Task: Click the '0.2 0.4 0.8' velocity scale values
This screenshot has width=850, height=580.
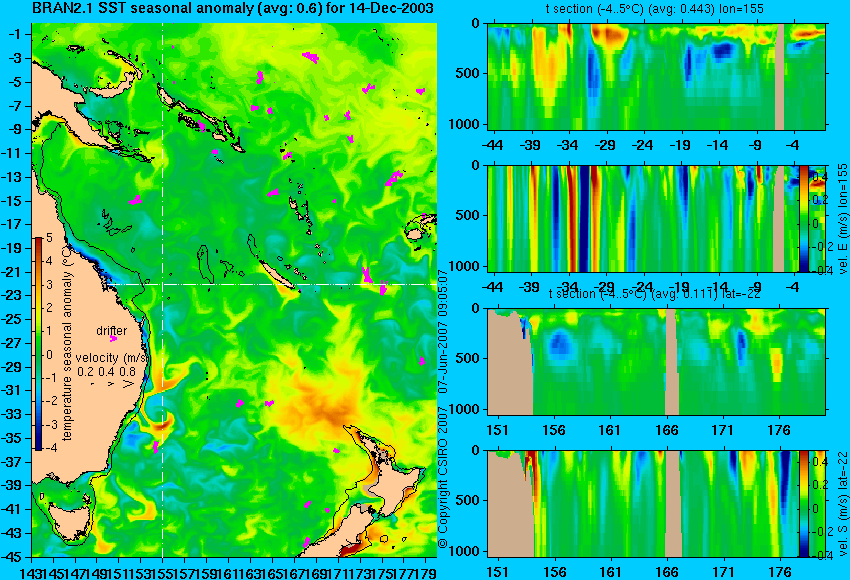Action: click(x=106, y=372)
